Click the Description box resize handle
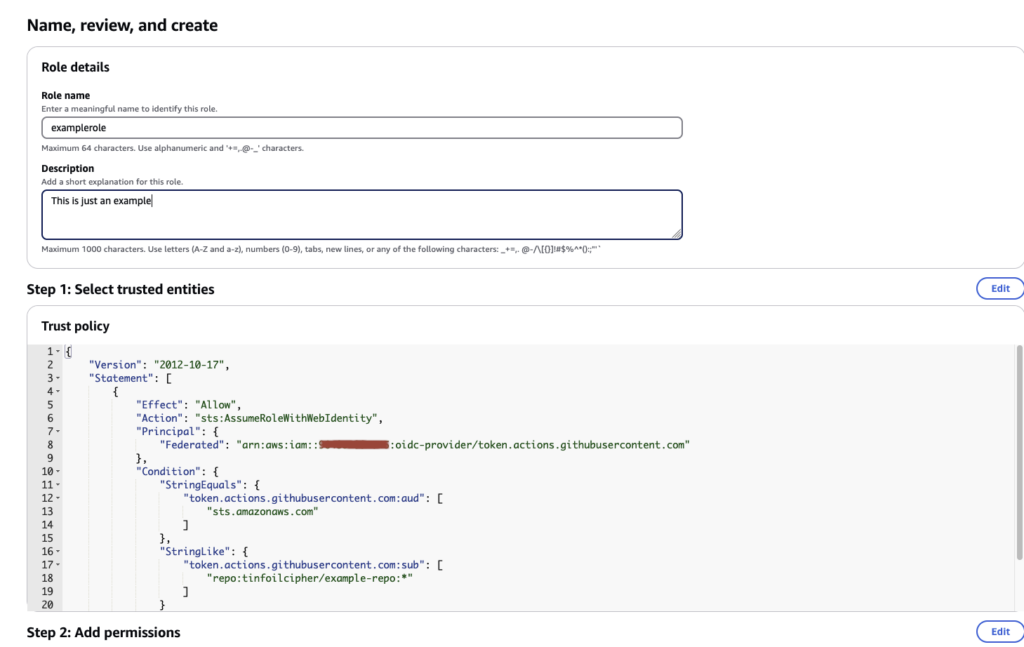Viewport: 1024px width, 647px height. 677,234
